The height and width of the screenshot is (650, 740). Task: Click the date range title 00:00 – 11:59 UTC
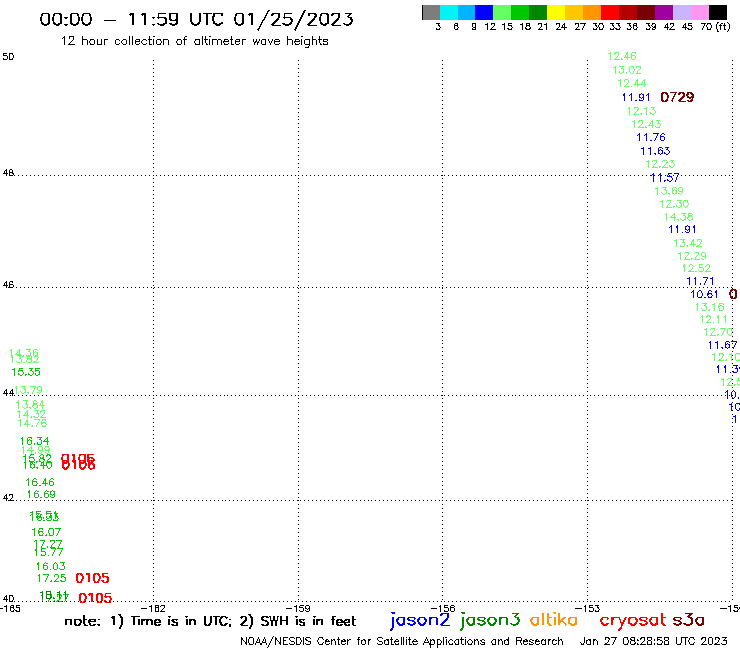[x=196, y=19]
